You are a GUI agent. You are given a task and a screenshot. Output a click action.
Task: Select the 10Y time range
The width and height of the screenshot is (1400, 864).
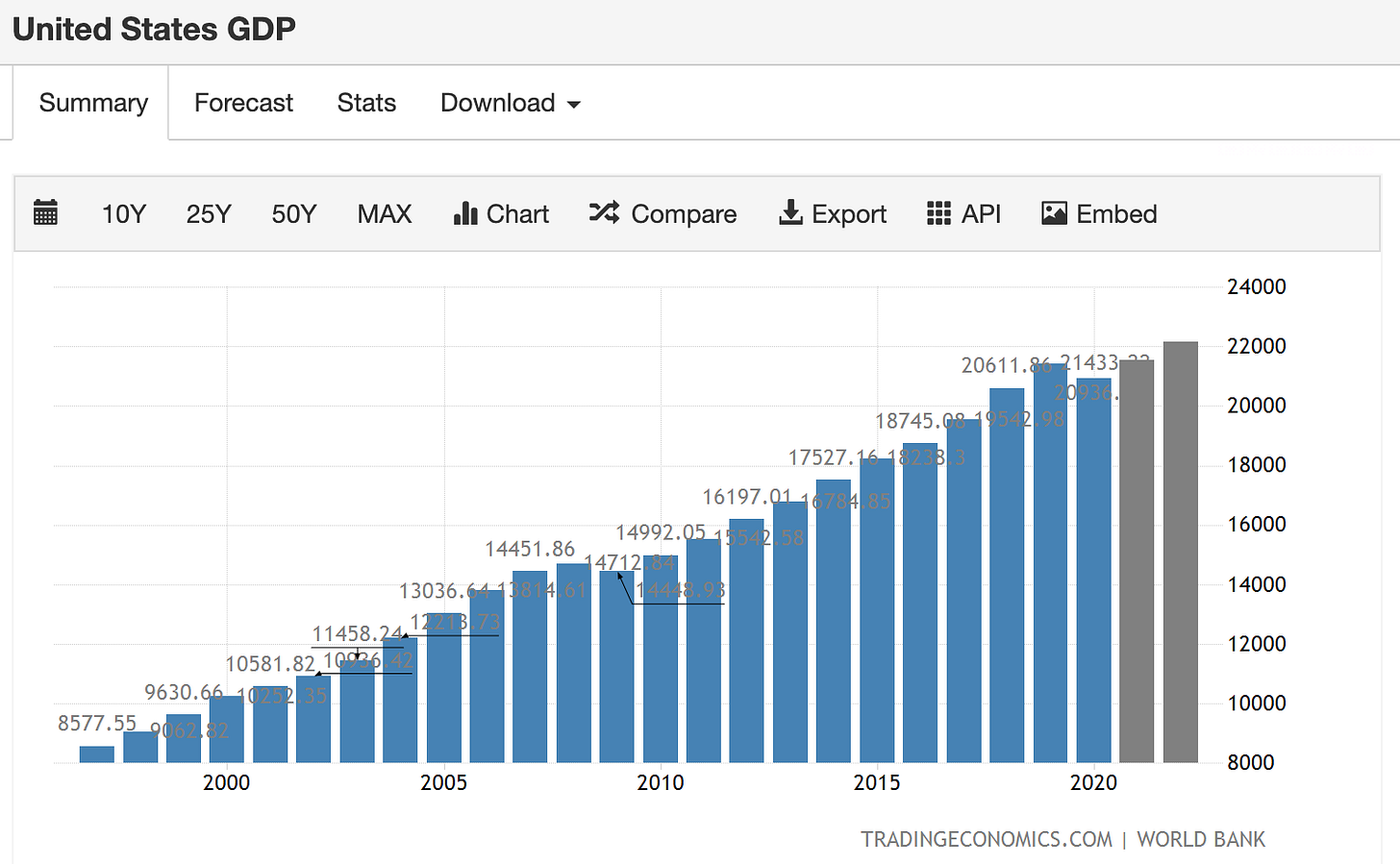(124, 213)
